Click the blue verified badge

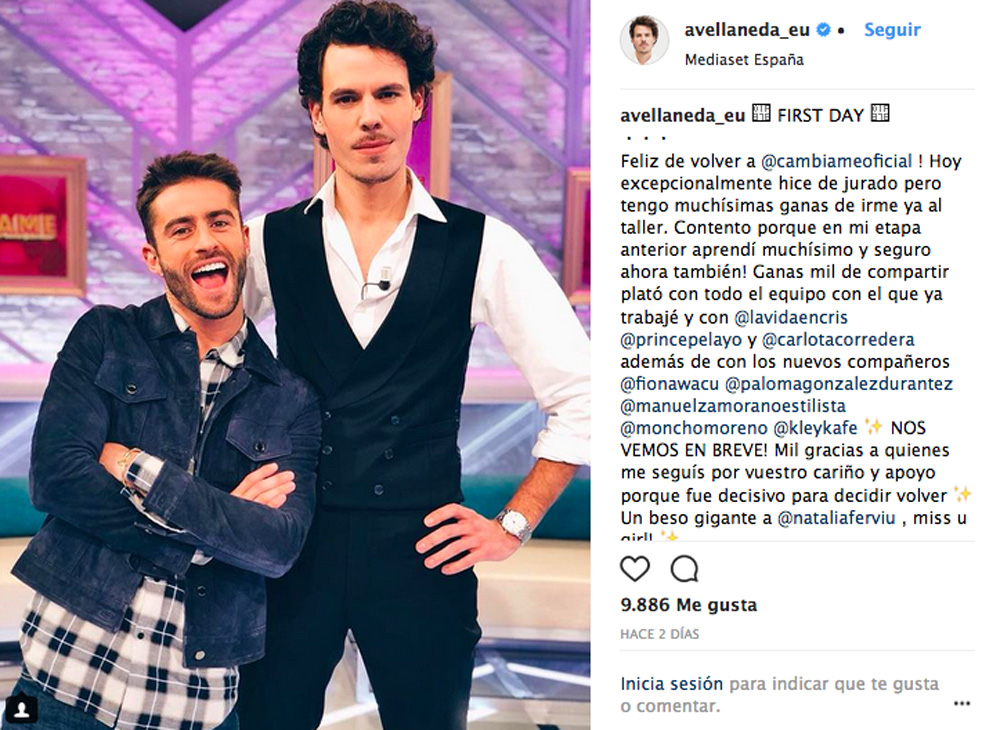tap(823, 30)
